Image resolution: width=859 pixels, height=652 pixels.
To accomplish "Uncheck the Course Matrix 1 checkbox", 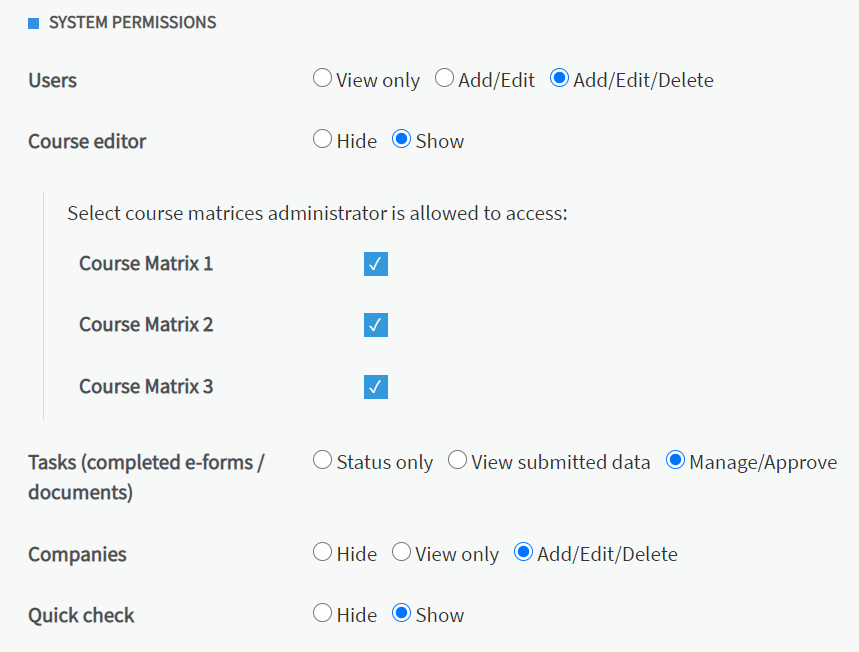I will coord(376,264).
